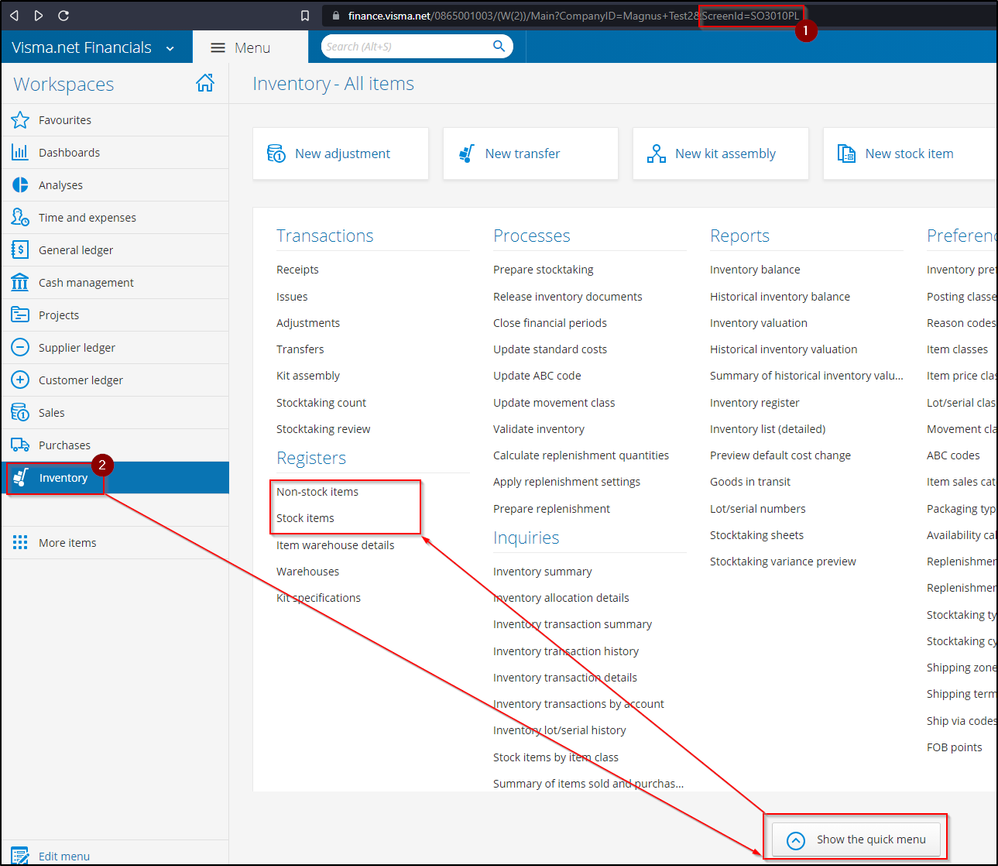Open Item warehouse details link
Viewport: 998px width, 866px height.
click(335, 545)
